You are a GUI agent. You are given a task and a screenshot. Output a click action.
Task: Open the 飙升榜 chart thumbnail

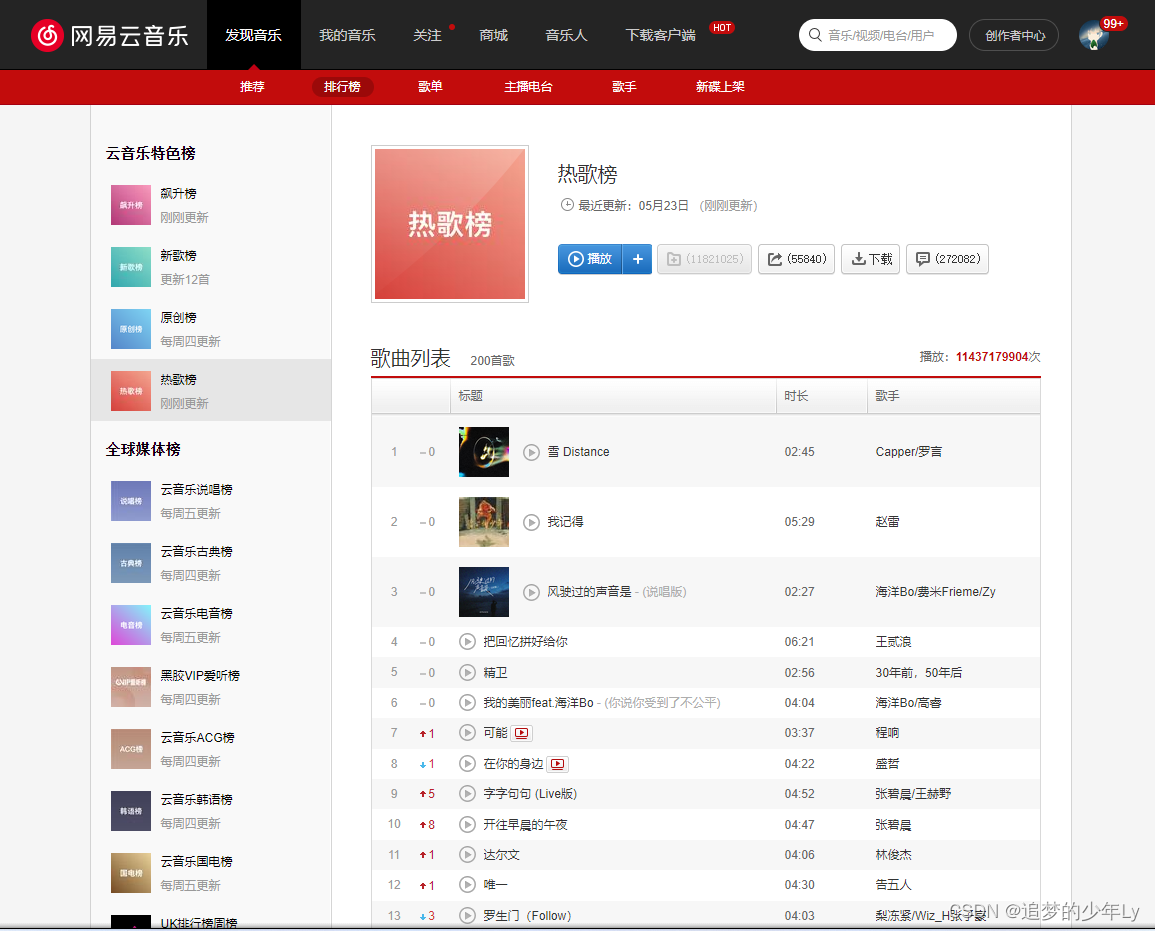(x=131, y=205)
